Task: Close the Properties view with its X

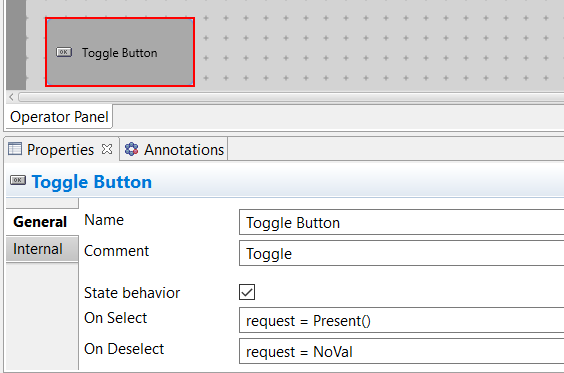Action: tap(107, 149)
